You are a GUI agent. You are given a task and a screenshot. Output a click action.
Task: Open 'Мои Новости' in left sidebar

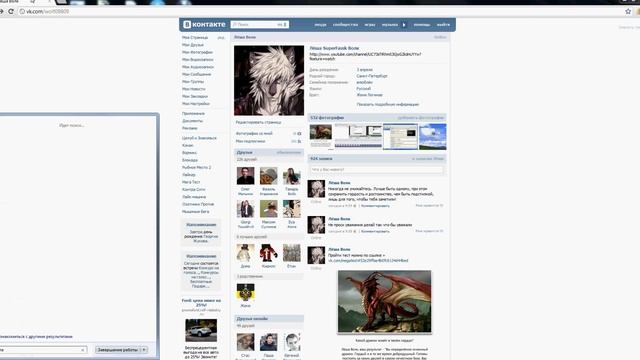pos(194,89)
